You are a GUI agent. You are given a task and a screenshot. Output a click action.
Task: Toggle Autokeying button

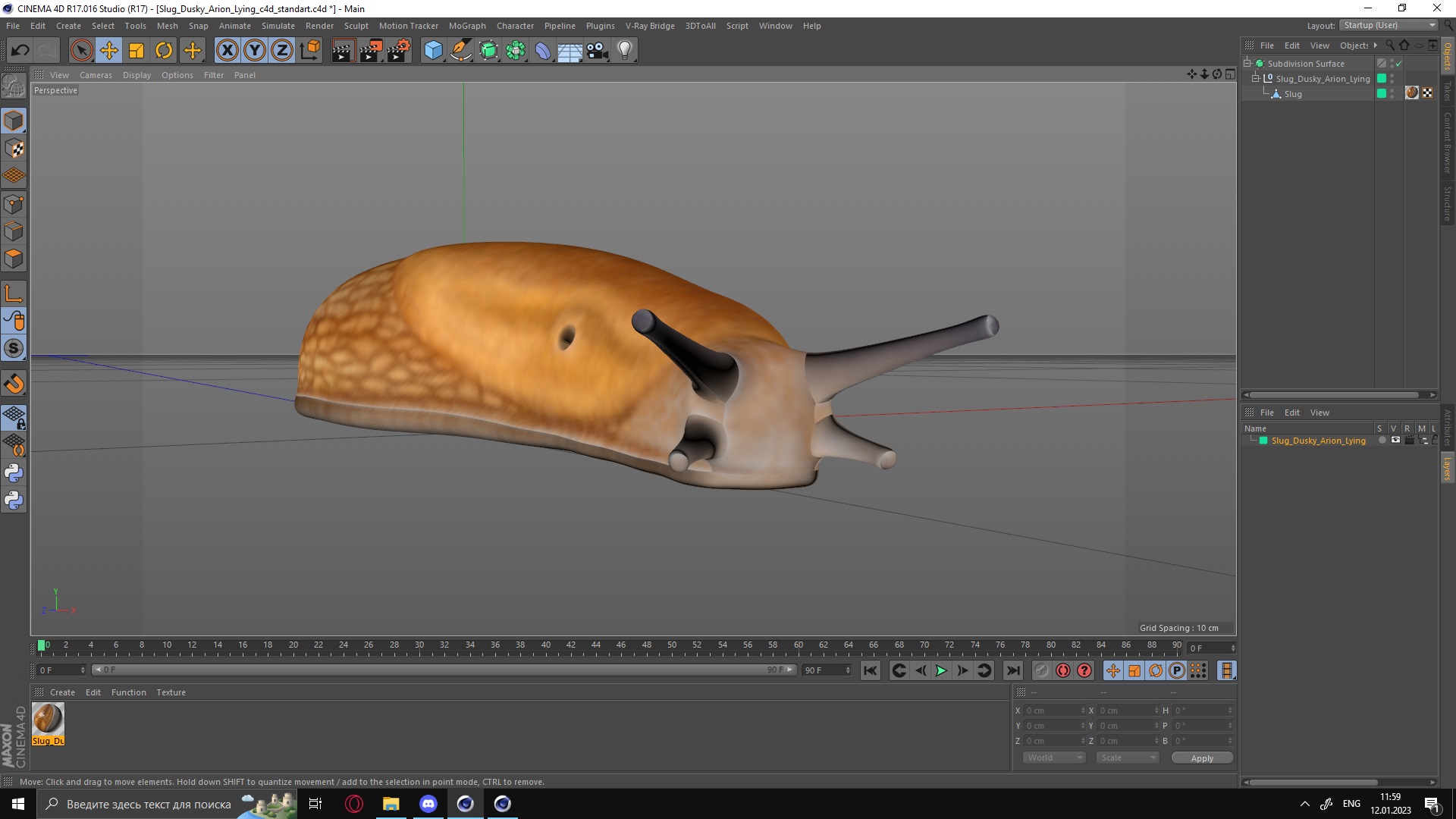tap(1063, 670)
